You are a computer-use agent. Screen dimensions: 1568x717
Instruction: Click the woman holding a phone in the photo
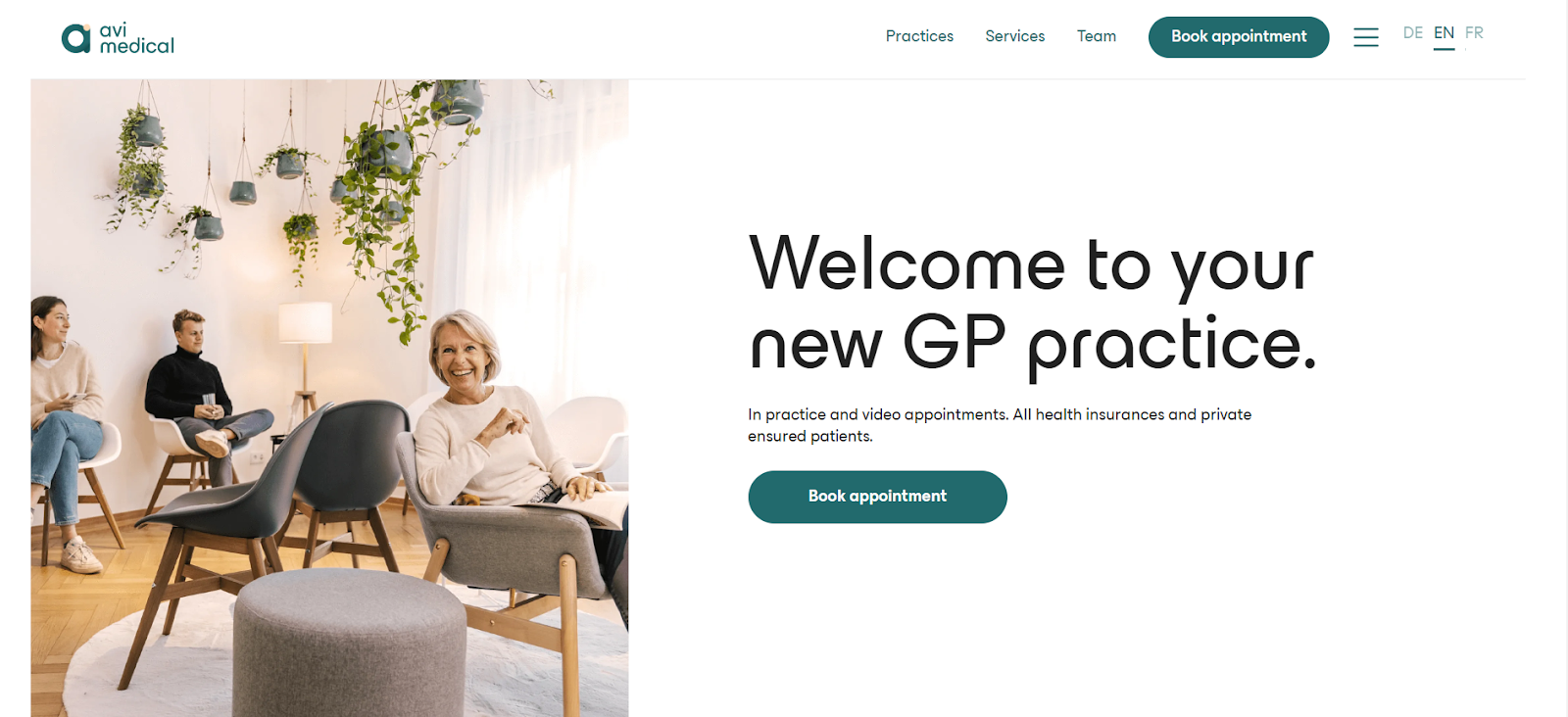tap(67, 431)
